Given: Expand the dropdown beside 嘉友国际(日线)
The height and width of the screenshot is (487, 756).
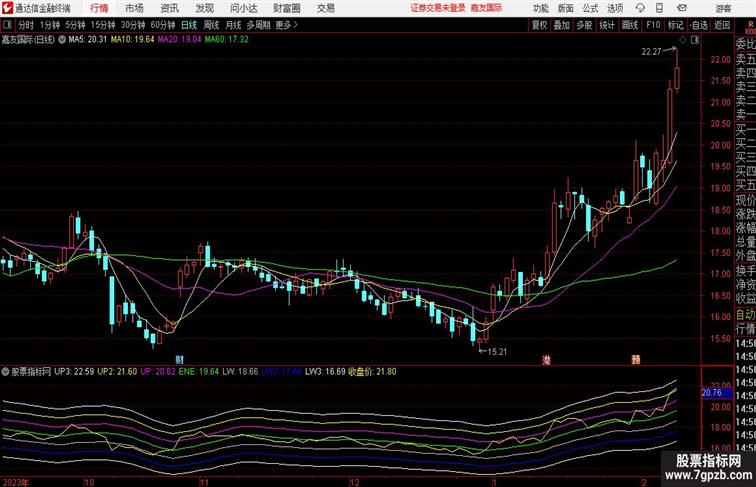Looking at the screenshot, I should 62,40.
